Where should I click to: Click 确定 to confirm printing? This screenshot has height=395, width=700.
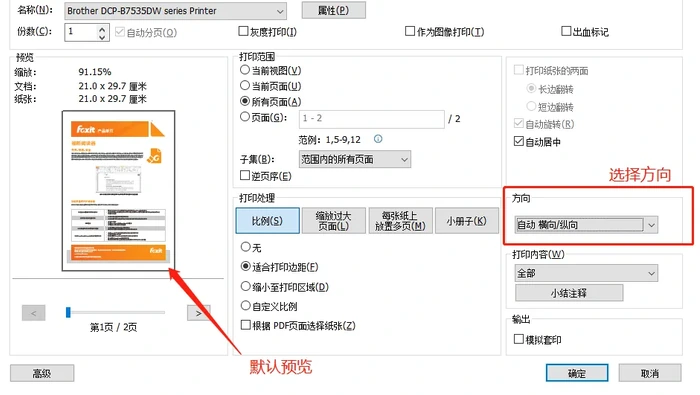(x=577, y=373)
